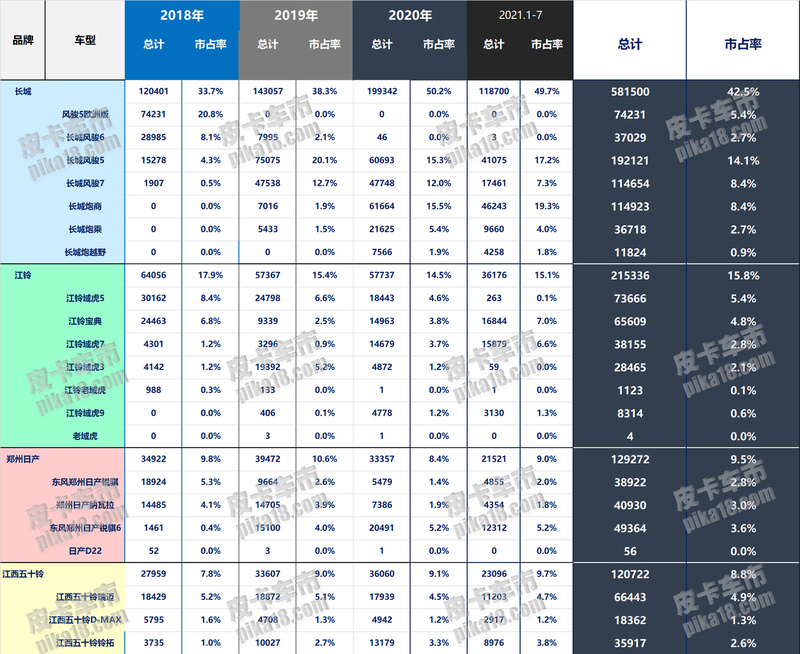Click the 长城风骏5 model name

85,160
